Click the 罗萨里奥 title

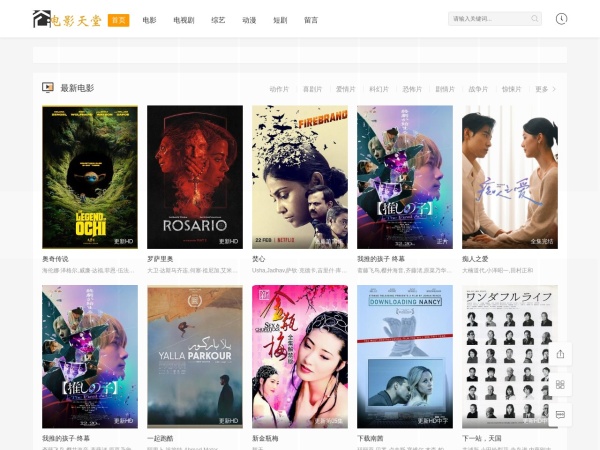(x=160, y=259)
